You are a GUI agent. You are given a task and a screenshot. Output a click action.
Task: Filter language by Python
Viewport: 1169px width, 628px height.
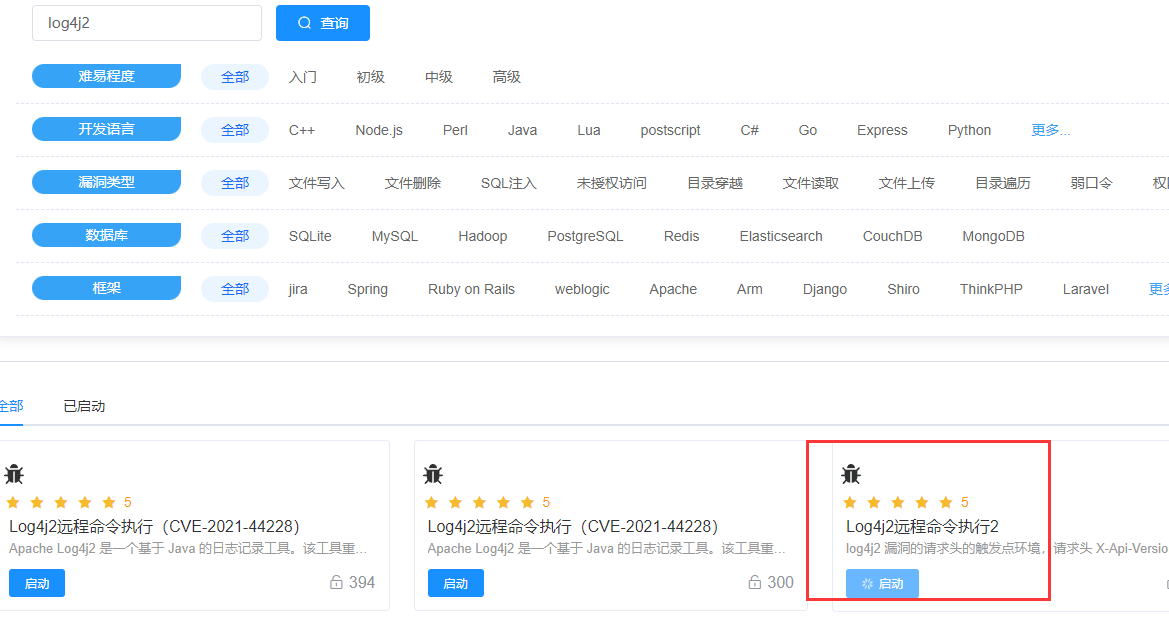coord(969,130)
